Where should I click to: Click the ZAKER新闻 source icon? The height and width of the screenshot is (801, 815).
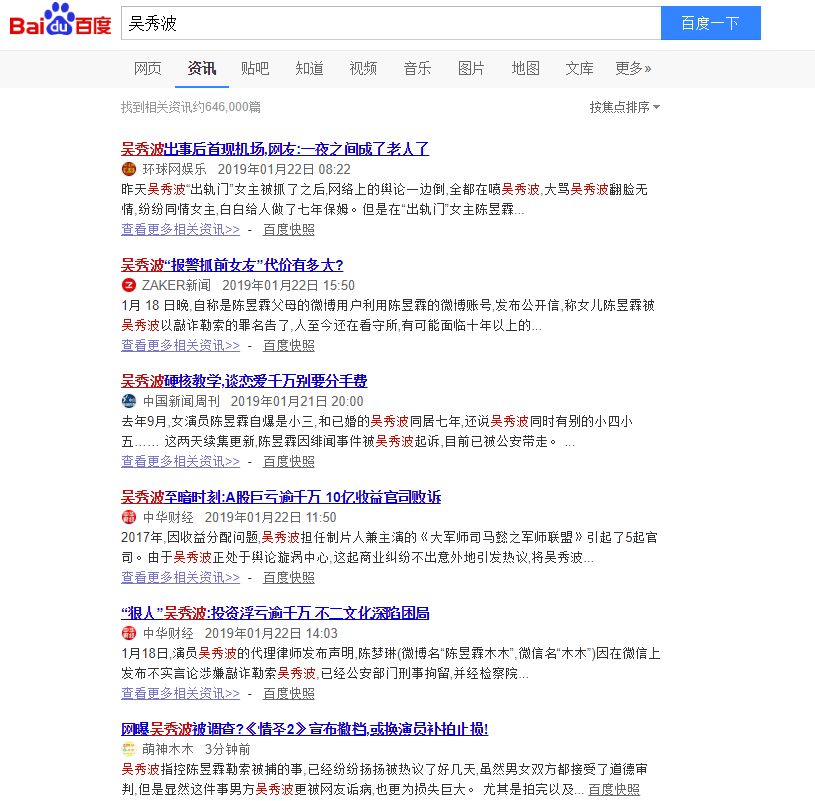[128, 285]
